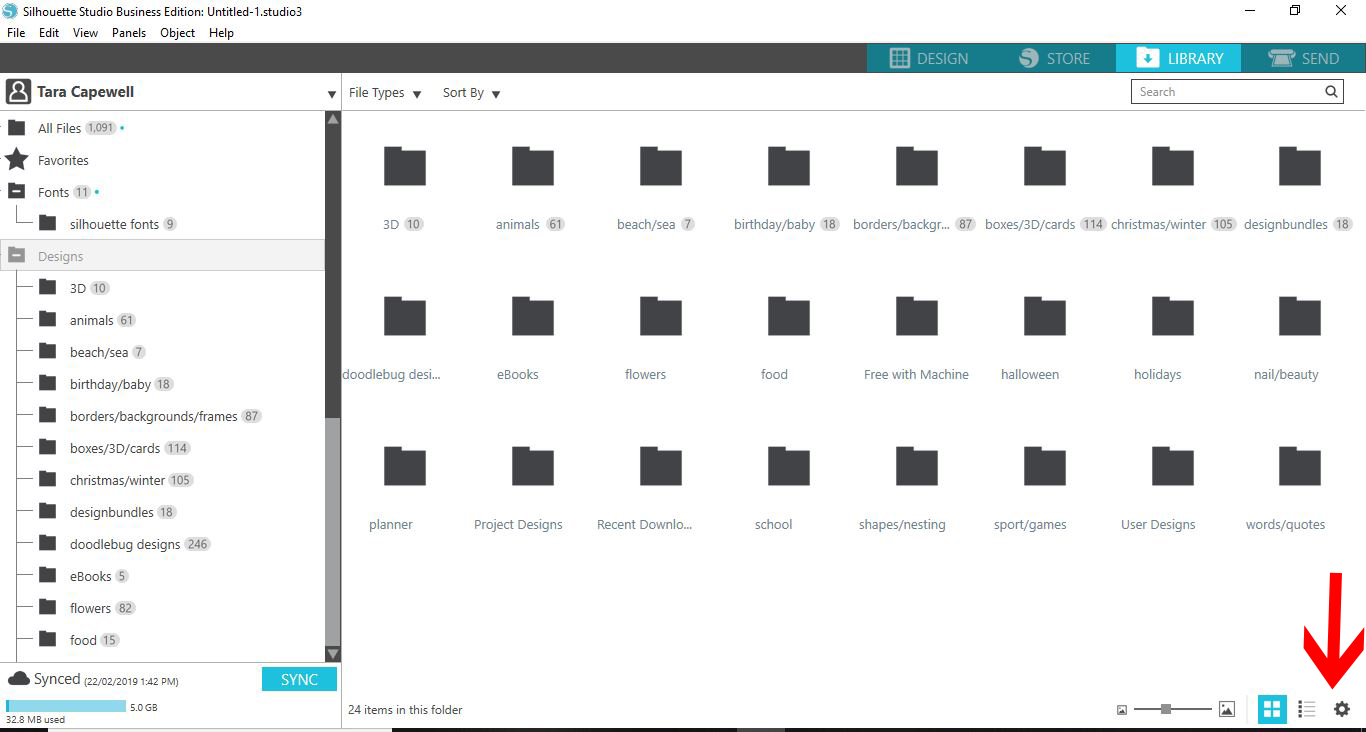Click the storage usage progress bar
The image size is (1366, 732).
[66, 706]
